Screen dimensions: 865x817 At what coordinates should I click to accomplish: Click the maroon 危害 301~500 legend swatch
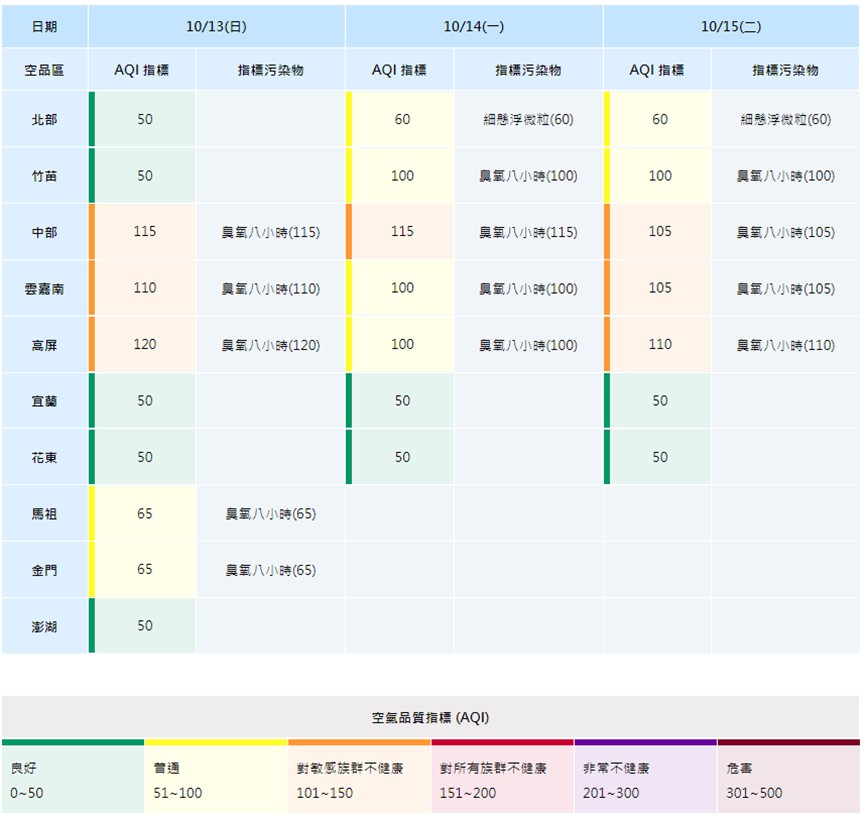[x=788, y=779]
